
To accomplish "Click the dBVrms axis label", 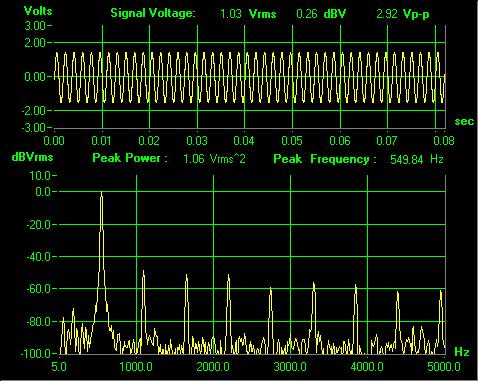I will point(32,157).
